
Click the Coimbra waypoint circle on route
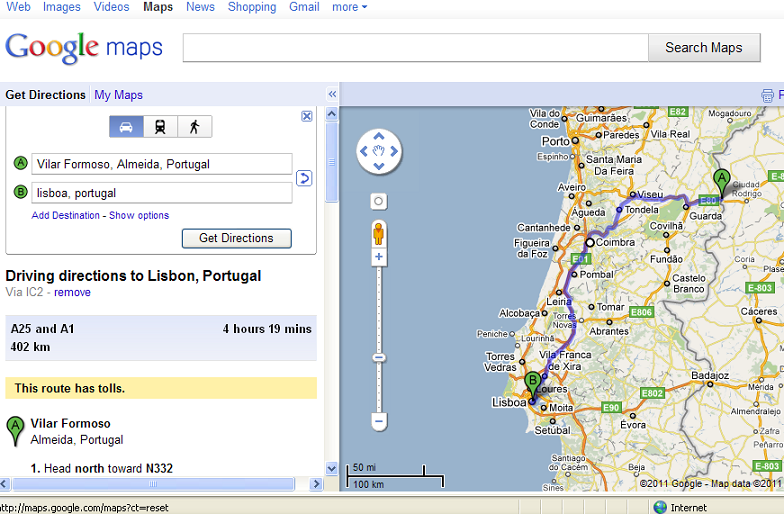590,242
